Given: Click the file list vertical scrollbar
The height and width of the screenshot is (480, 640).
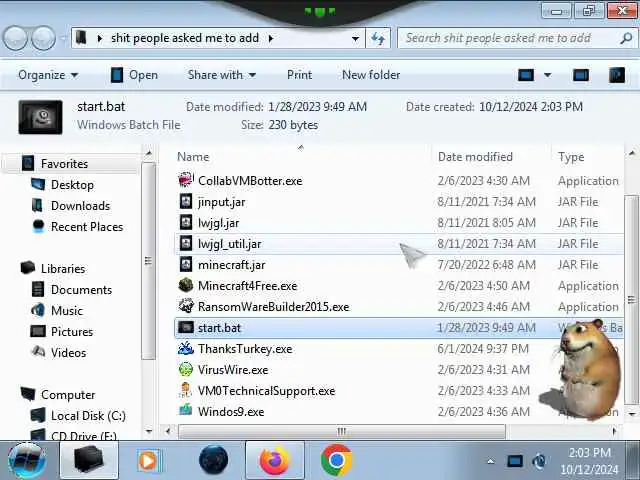Looking at the screenshot, I should tap(632, 300).
